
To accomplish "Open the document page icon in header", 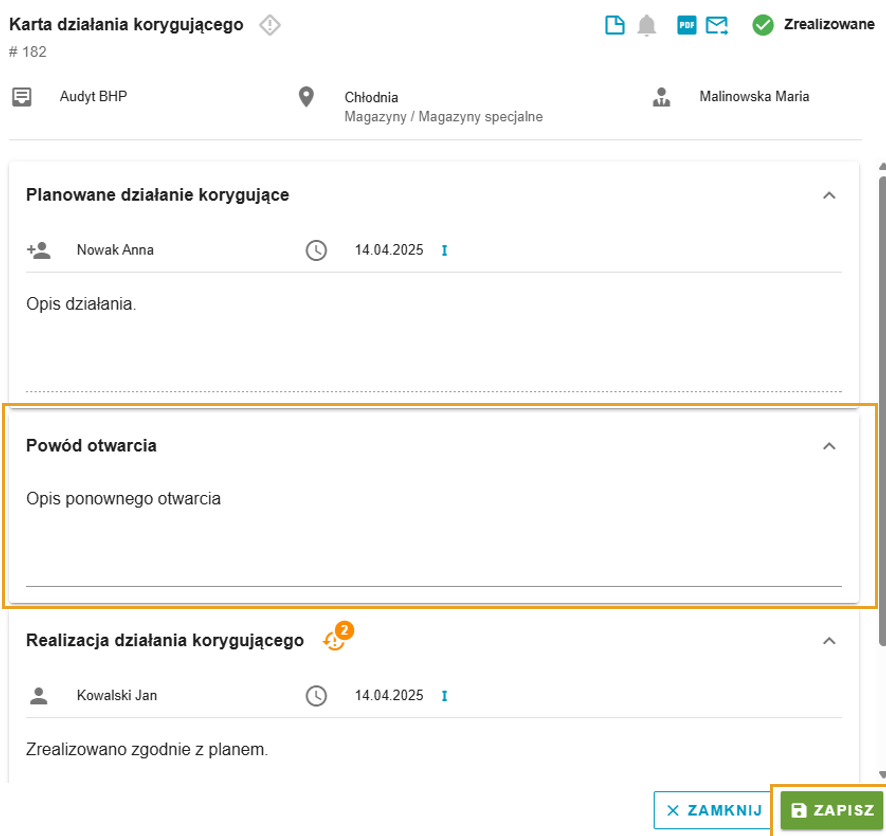I will click(615, 25).
